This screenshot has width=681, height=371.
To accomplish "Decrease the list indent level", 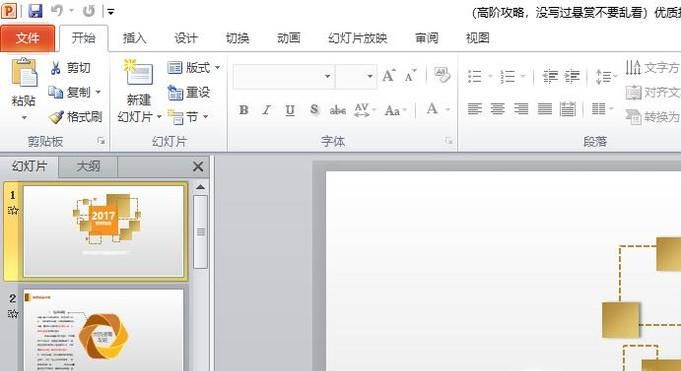I will [550, 76].
